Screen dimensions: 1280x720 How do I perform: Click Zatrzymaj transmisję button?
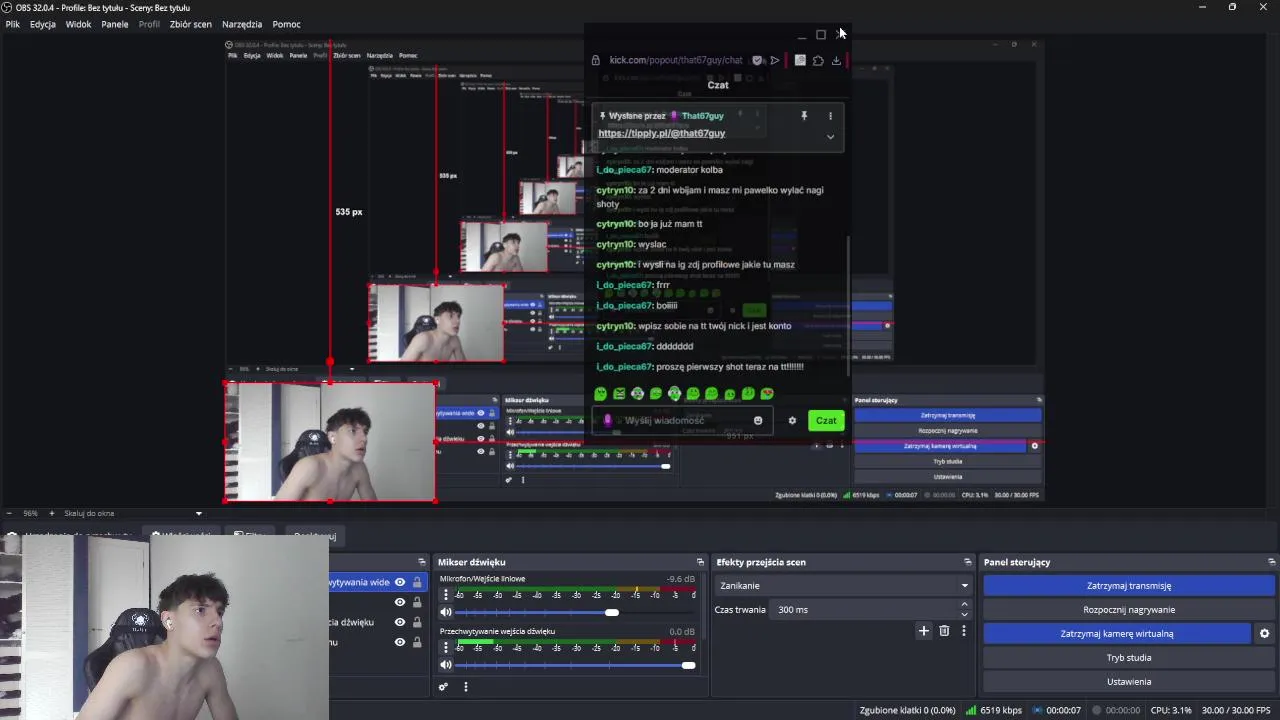(1129, 585)
